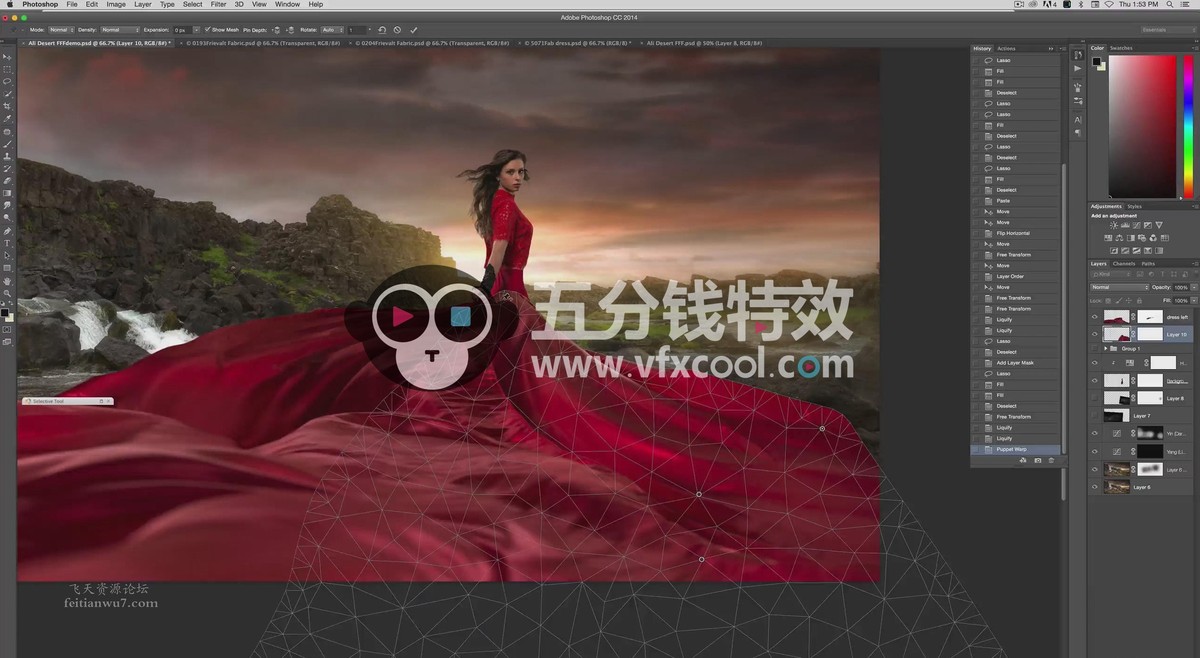The image size is (1200, 658).
Task: Expand Group 1 folder in Layers
Action: point(1105,349)
